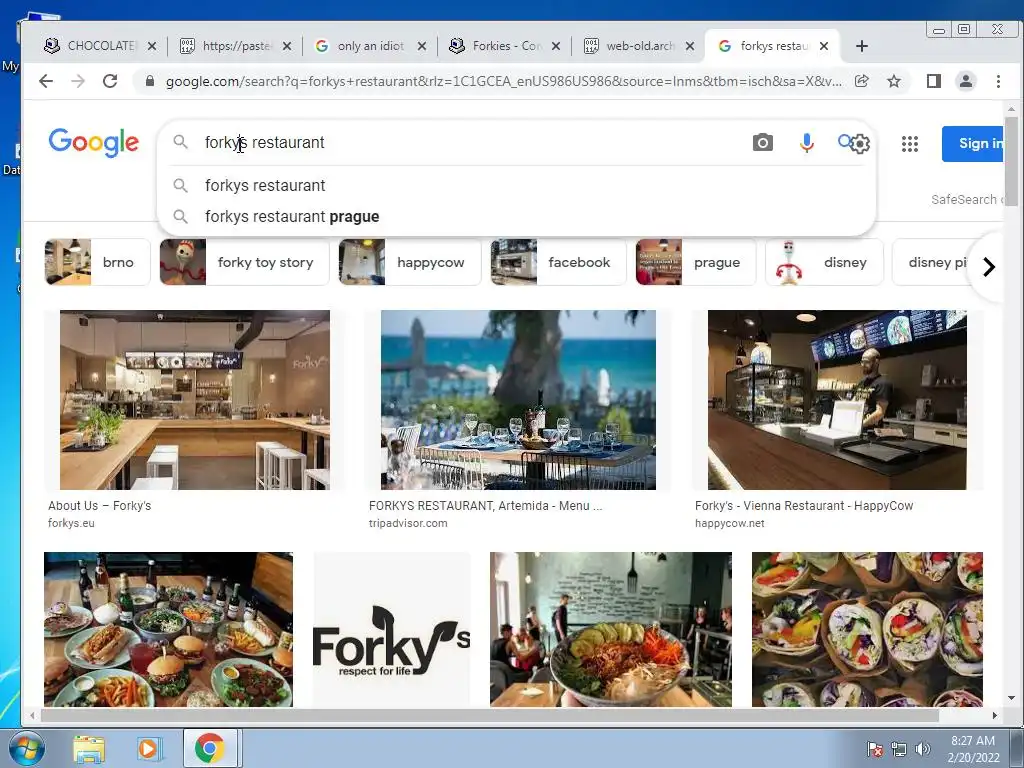Filter by facebook chip
This screenshot has height=768, width=1024.
pos(558,262)
